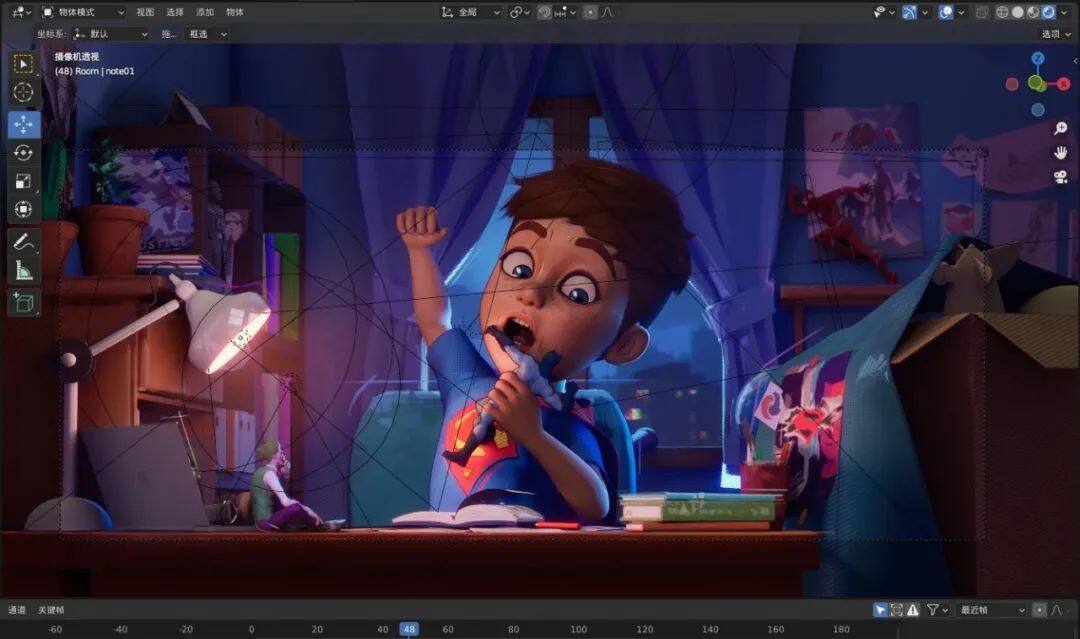Open the 添加 Add menu
Viewport: 1080px width, 639px height.
click(x=205, y=12)
